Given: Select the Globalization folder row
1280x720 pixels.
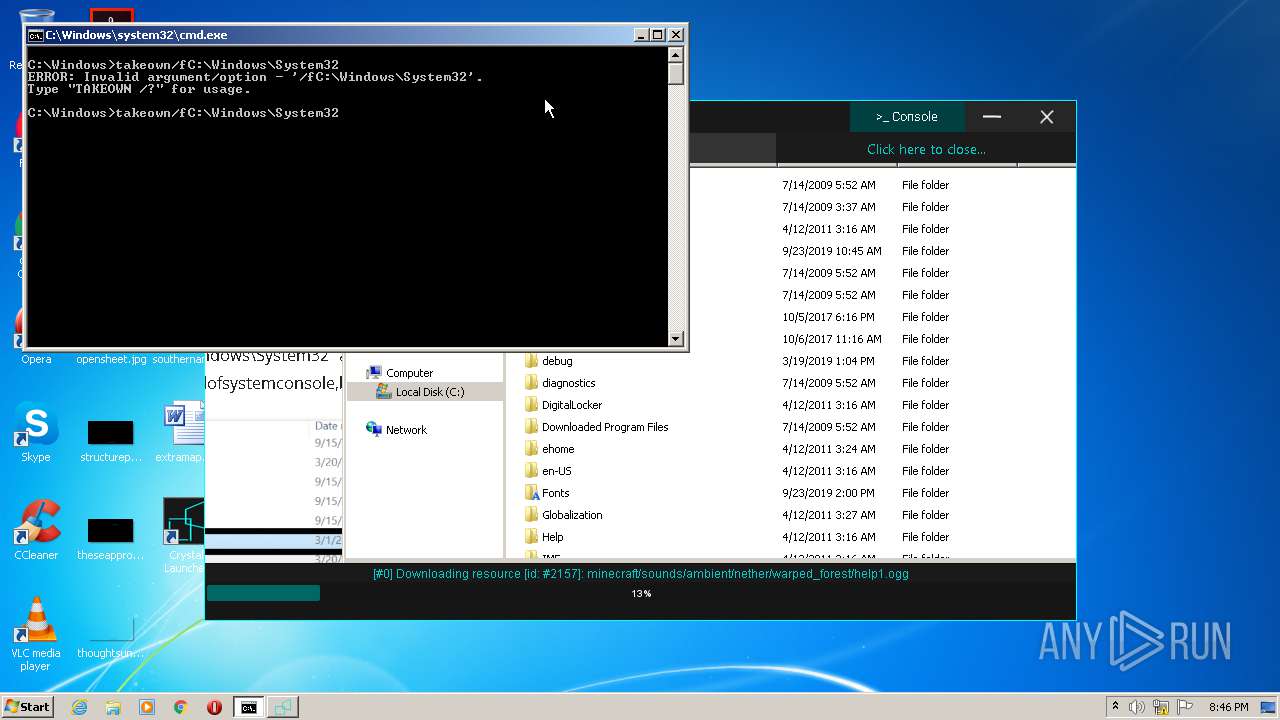Looking at the screenshot, I should coord(572,515).
